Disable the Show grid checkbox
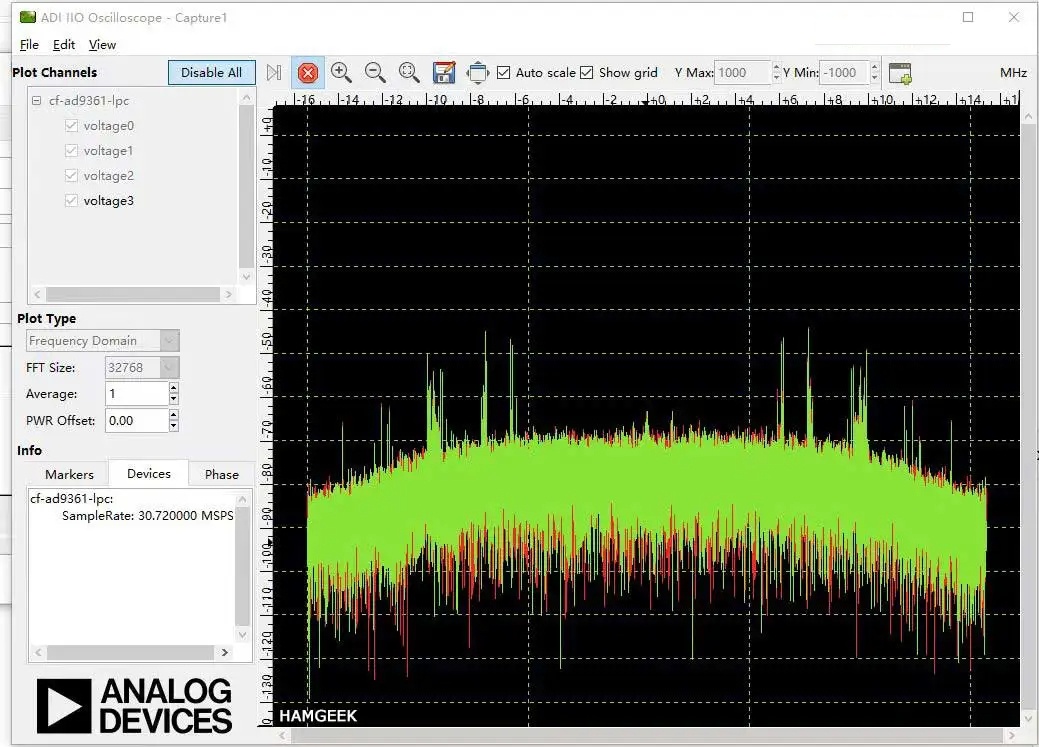This screenshot has height=747, width=1039. (x=587, y=73)
